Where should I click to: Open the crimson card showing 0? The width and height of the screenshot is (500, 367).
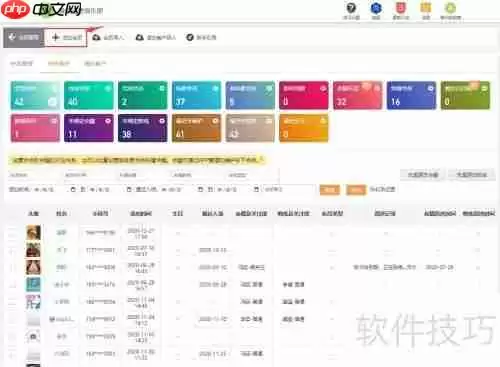coord(304,95)
